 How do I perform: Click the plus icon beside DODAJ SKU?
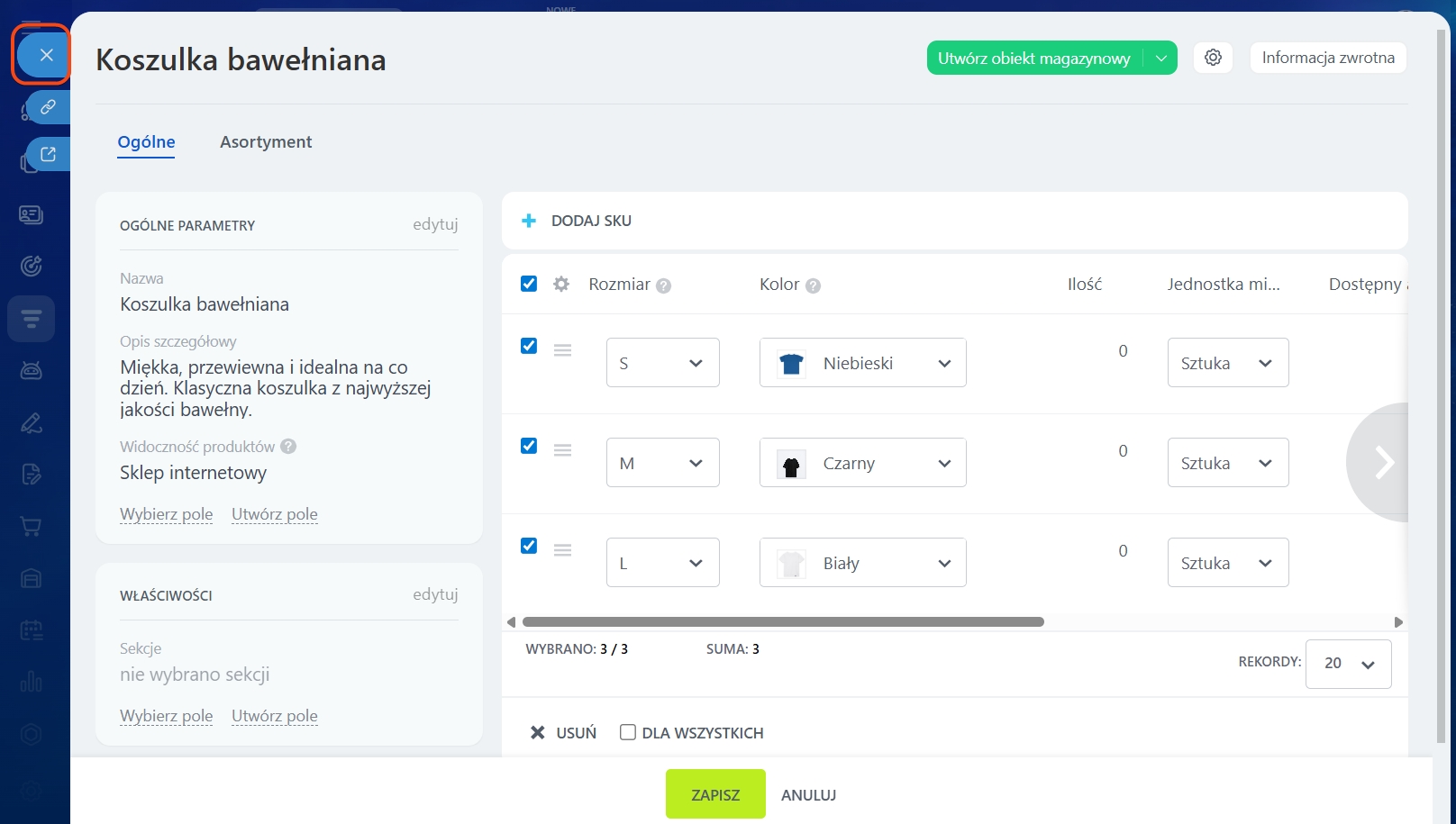tap(529, 221)
